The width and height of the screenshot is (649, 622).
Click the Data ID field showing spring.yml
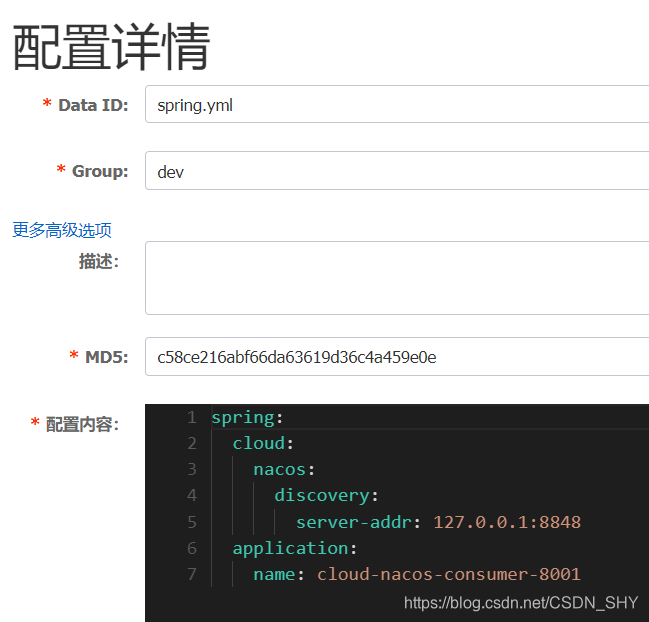397,104
